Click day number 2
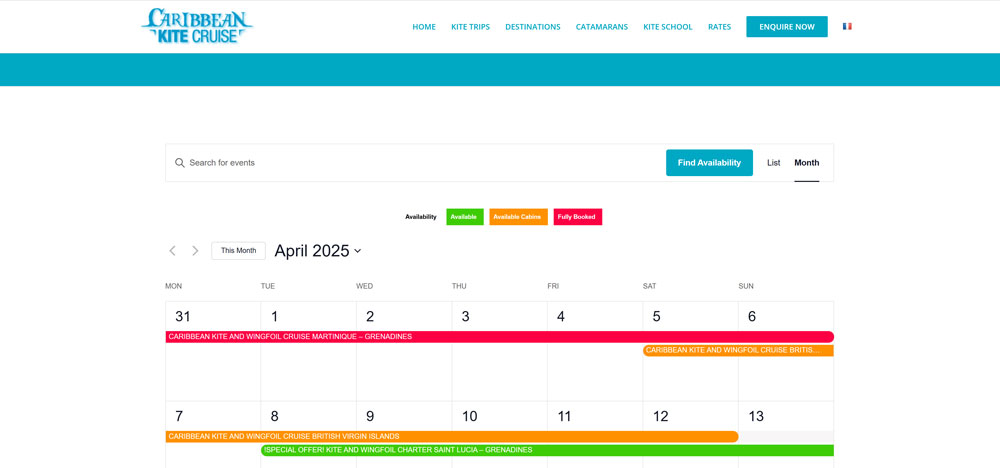The height and width of the screenshot is (468, 1000). [x=370, y=316]
